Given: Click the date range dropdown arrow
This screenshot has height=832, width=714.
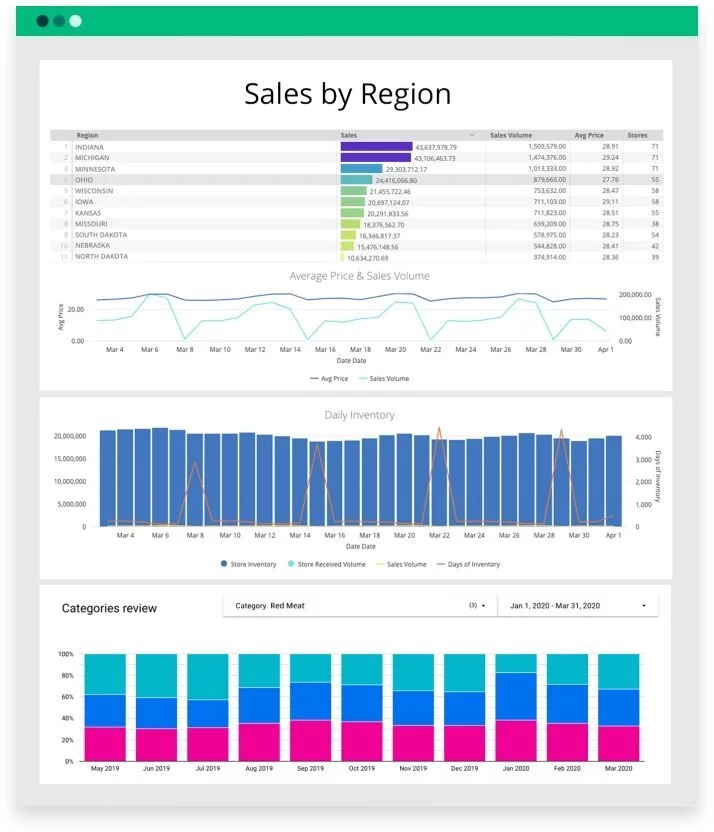Looking at the screenshot, I should point(643,606).
